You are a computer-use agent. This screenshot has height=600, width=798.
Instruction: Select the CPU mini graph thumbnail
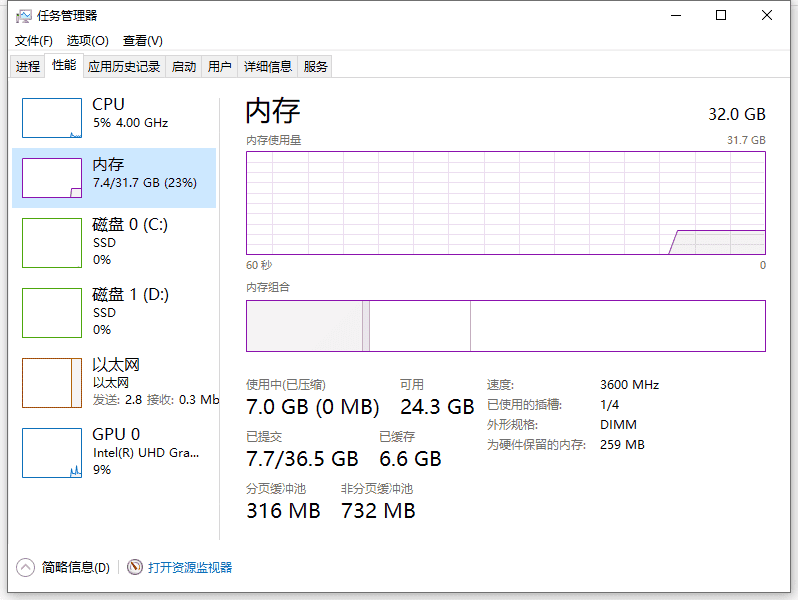52,118
